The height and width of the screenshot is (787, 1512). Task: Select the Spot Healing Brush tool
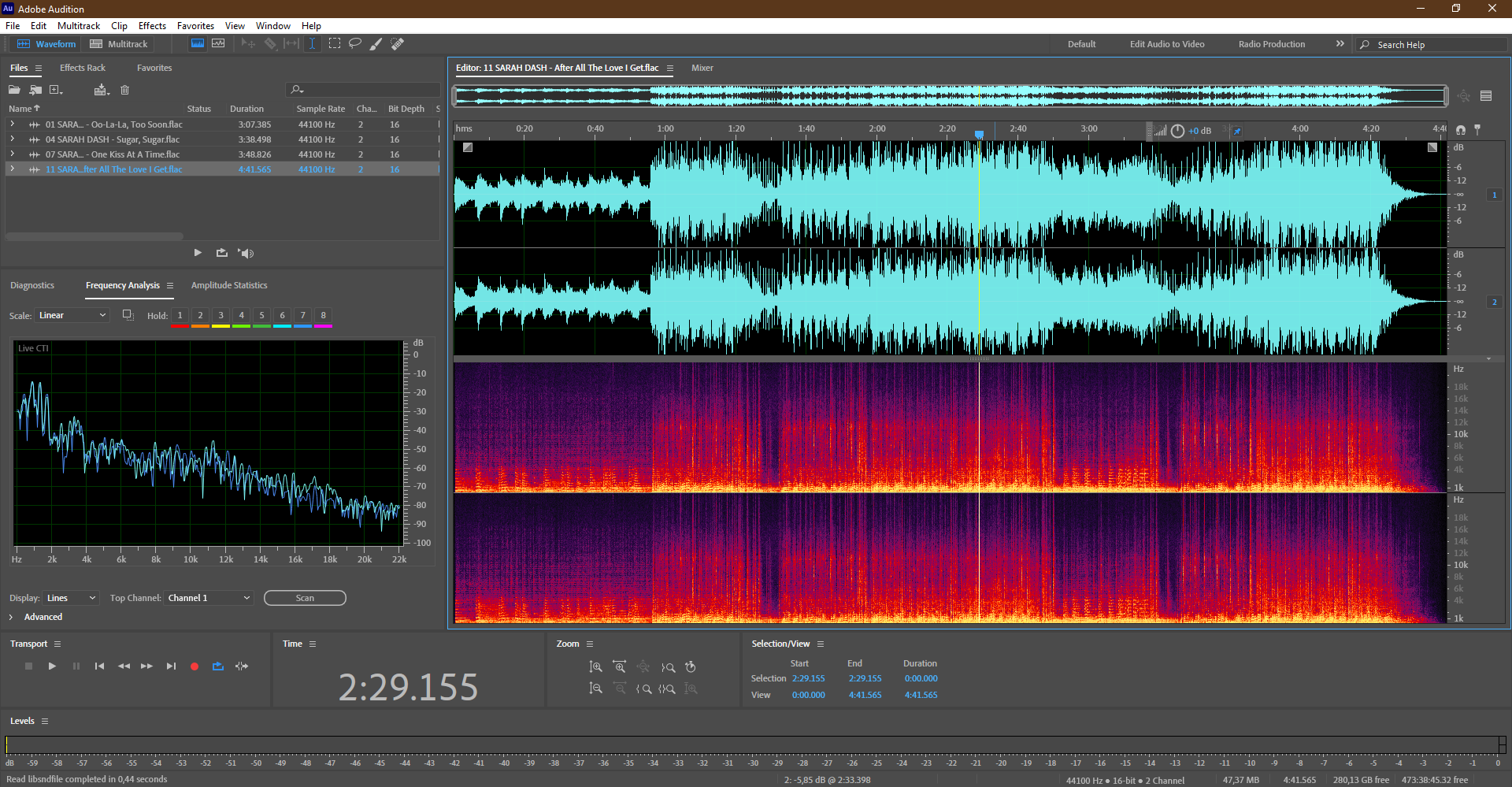[398, 43]
